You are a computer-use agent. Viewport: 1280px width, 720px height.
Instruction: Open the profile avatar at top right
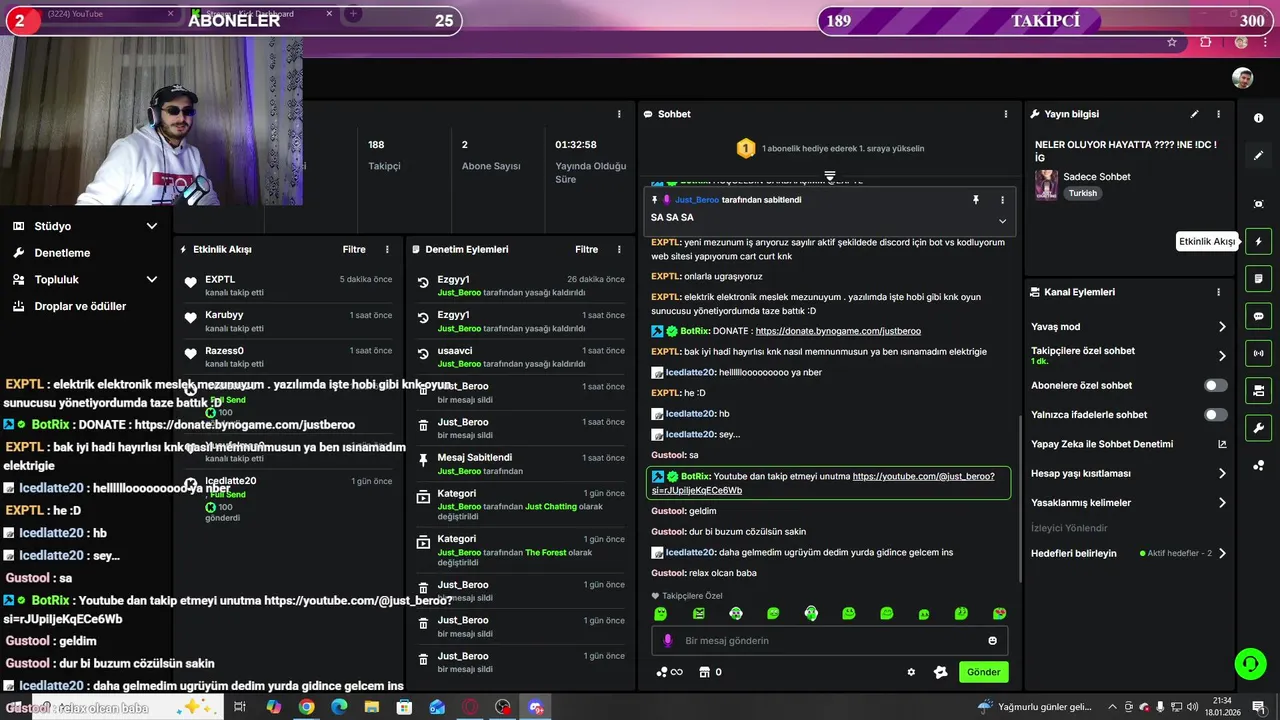1242,78
